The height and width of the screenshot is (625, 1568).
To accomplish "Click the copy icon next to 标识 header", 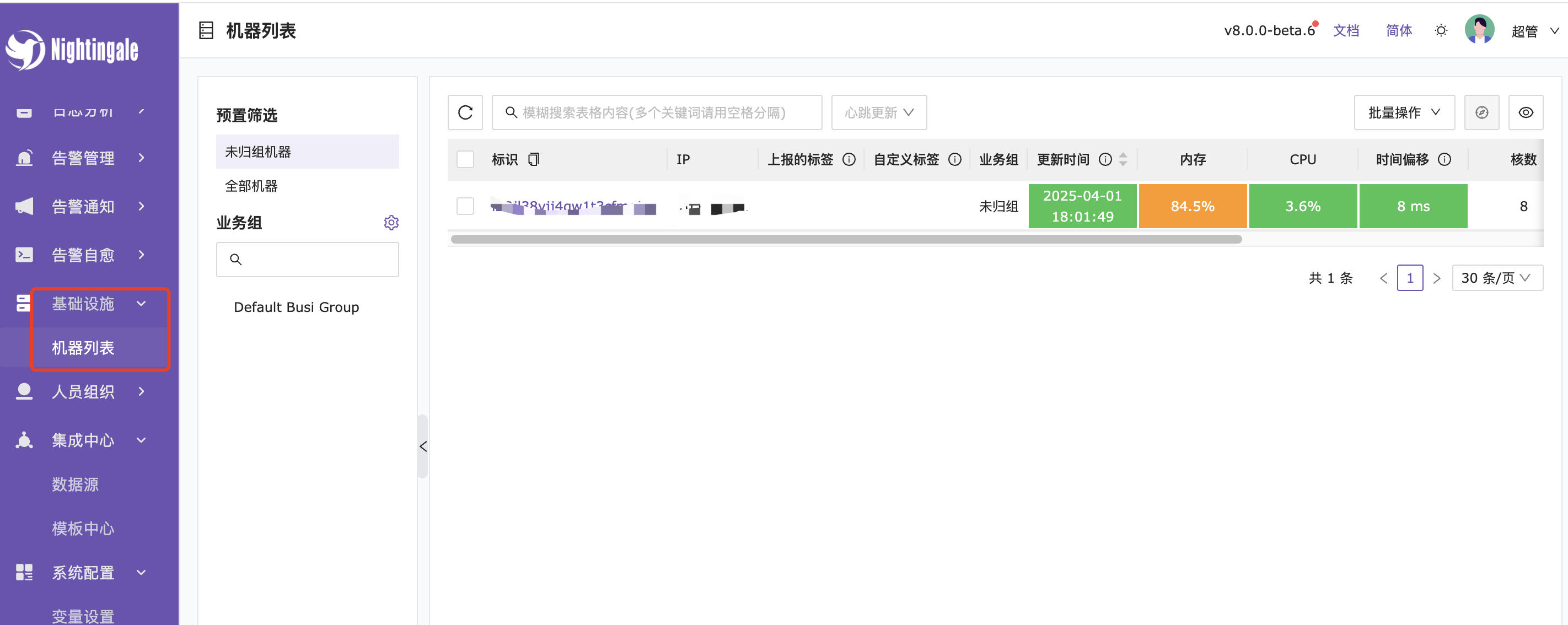I will pos(533,159).
